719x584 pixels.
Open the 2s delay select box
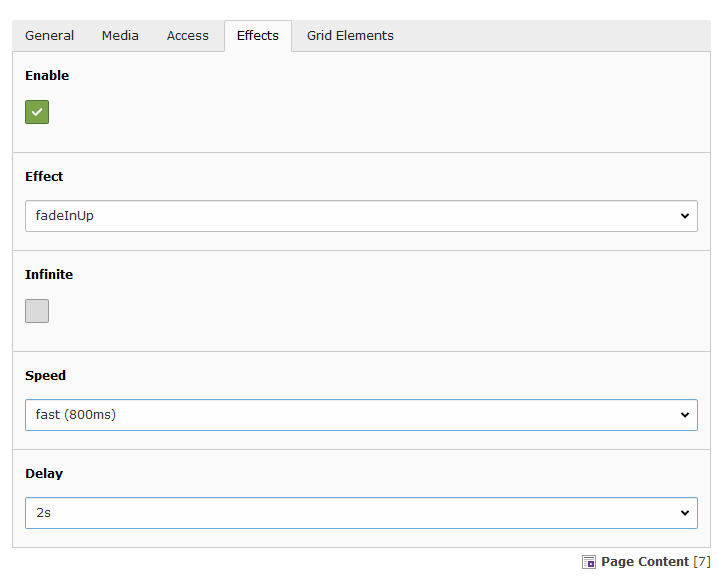[360, 513]
